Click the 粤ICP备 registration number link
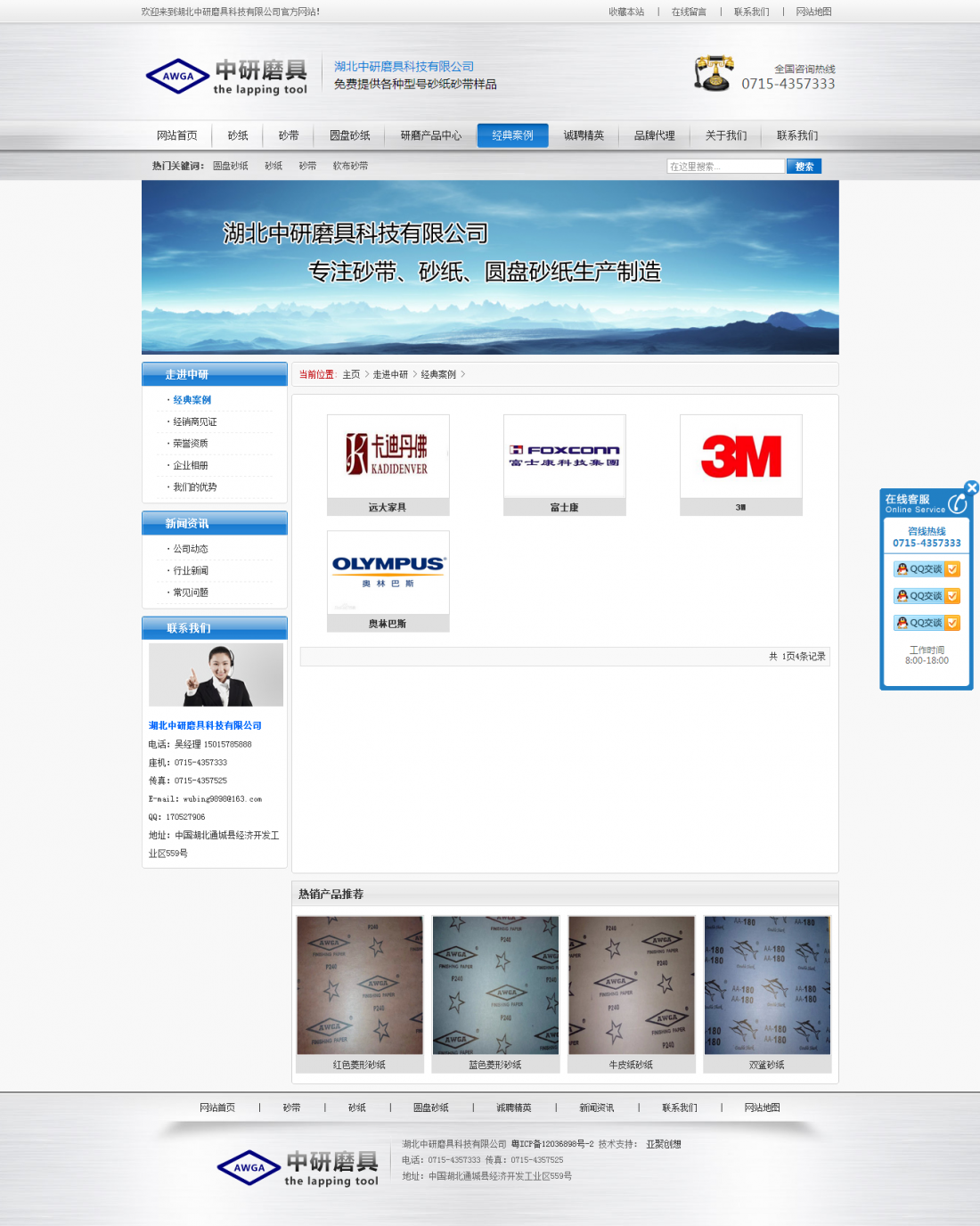Screen dimensions: 980x1226 [x=552, y=1145]
